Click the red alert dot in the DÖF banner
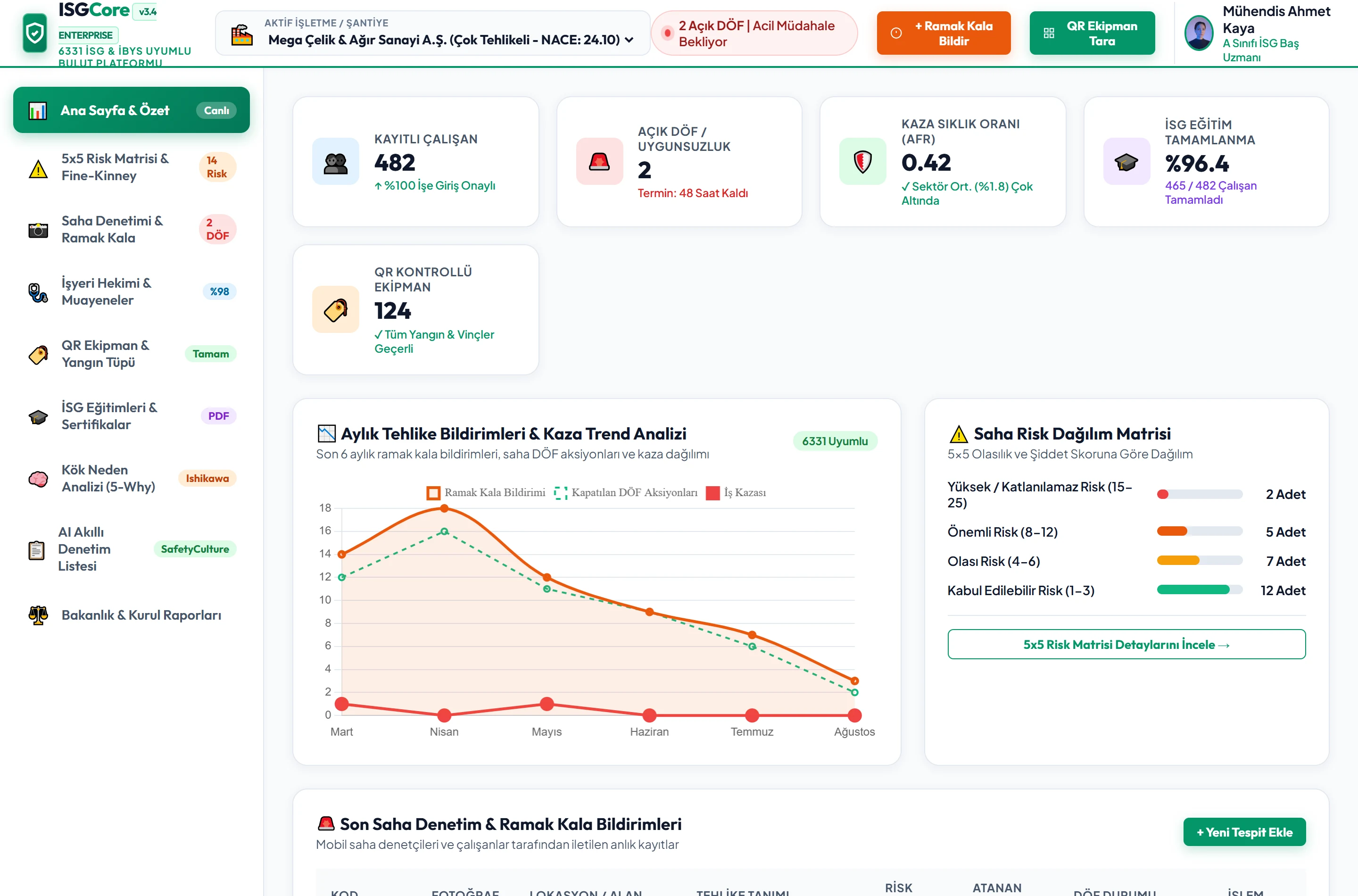 (x=667, y=33)
